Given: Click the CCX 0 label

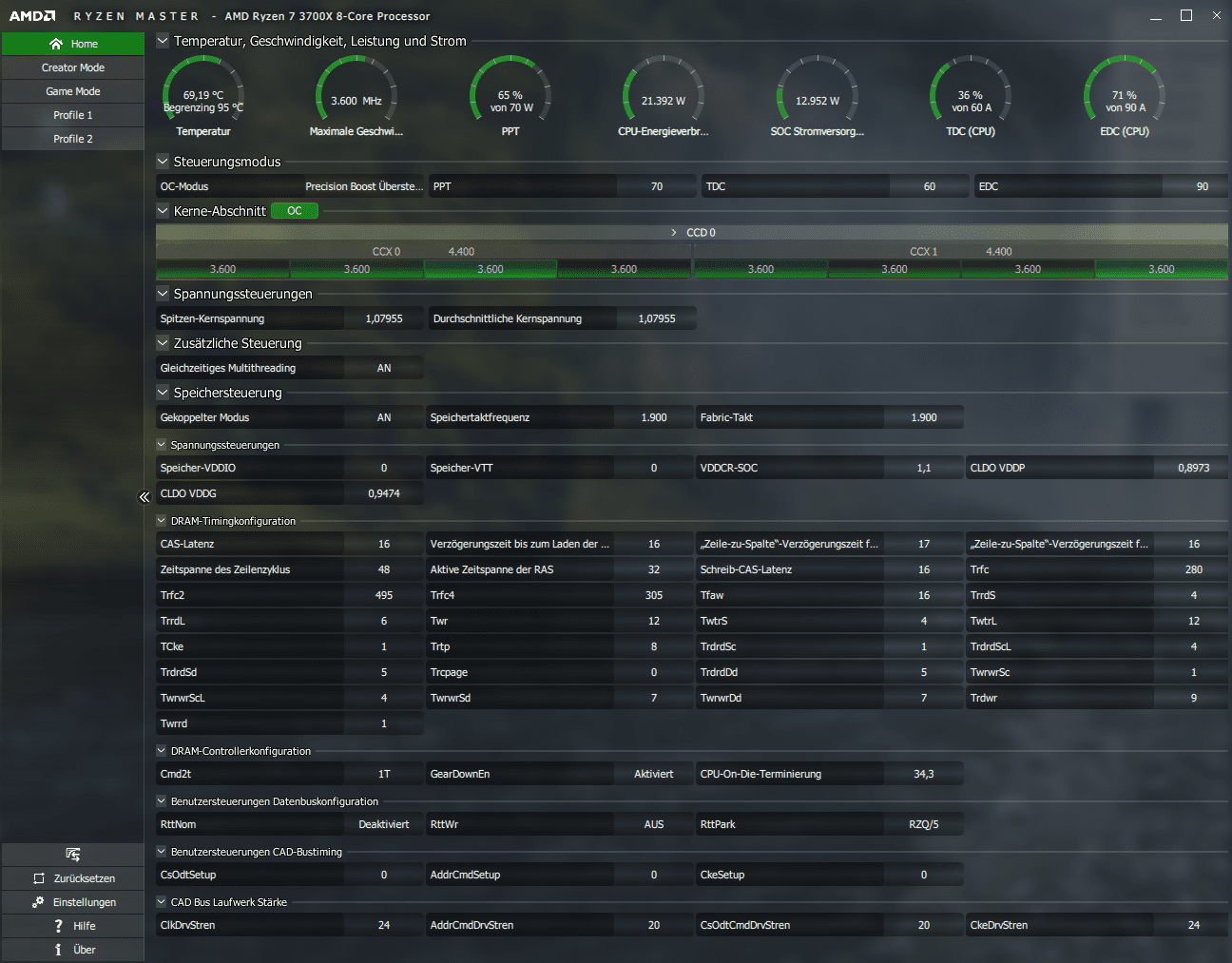Looking at the screenshot, I should (x=386, y=252).
